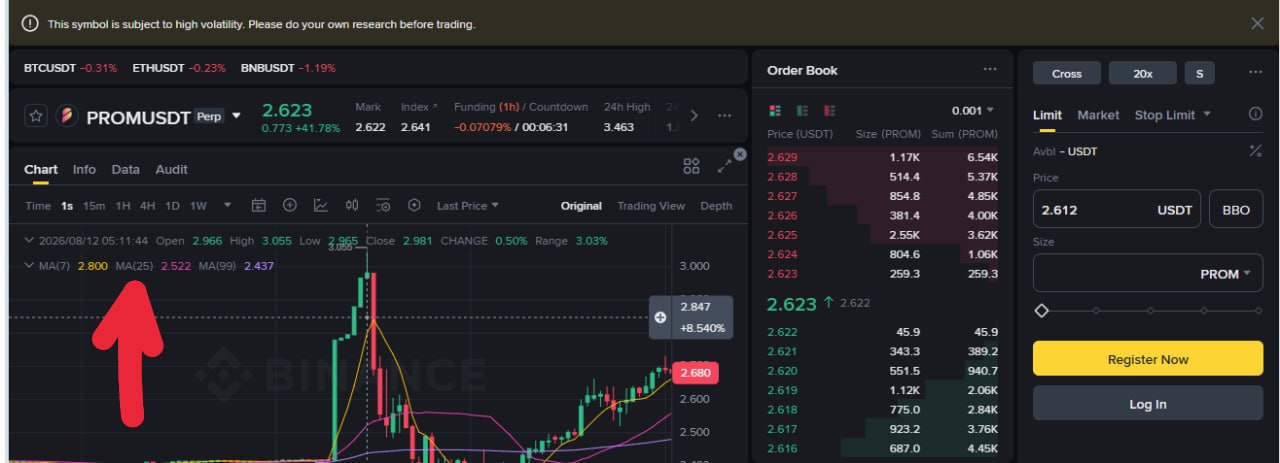Image resolution: width=1280 pixels, height=463 pixels.
Task: Click the Price input field showing 2.612
Action: 1117,210
